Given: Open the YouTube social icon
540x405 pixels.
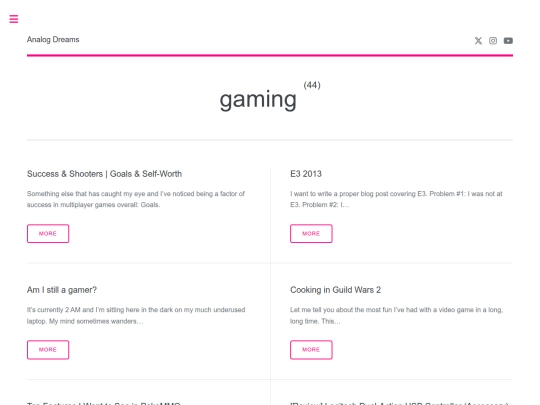Looking at the screenshot, I should pos(508,41).
